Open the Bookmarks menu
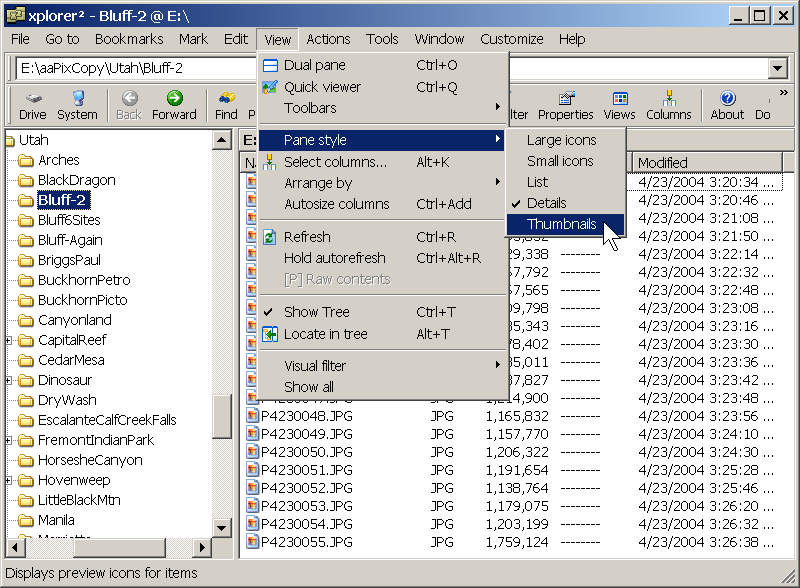 129,39
